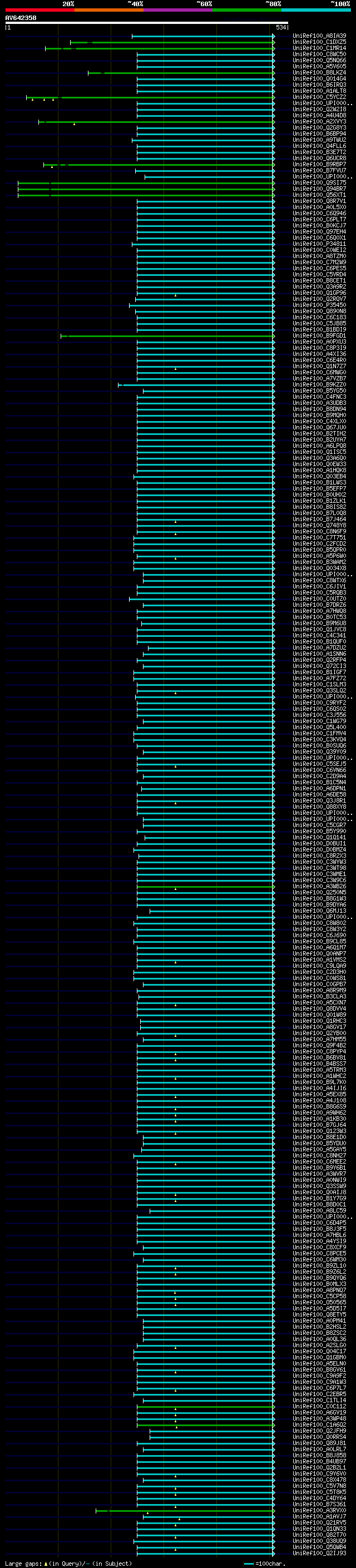Open hit UniRef100_Q9SI75

[x=319, y=182]
